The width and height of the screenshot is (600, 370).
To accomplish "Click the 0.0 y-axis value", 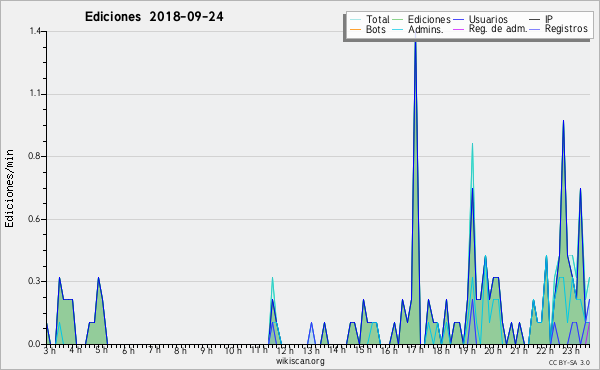I will coord(35,344).
